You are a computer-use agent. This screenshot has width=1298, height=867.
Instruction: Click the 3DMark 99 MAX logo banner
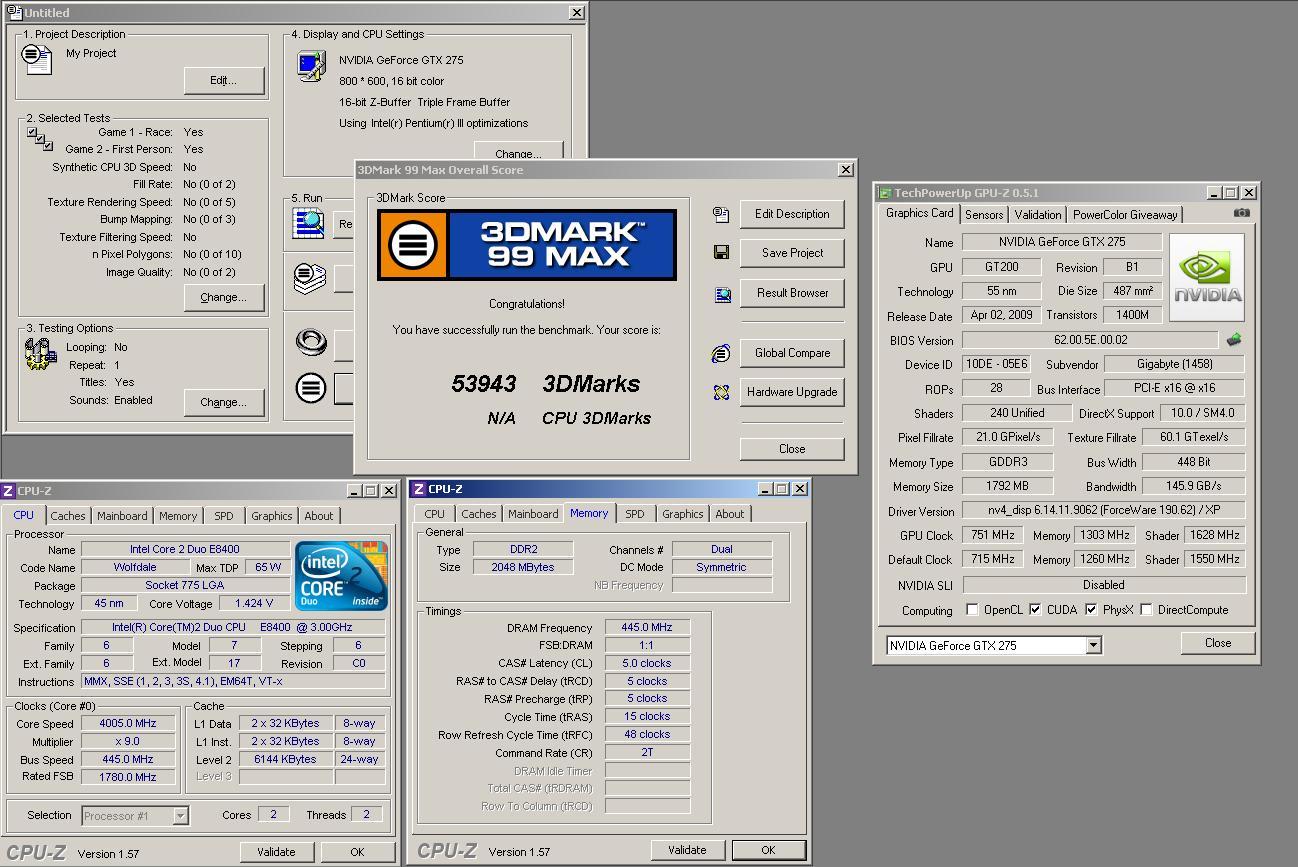coord(527,245)
